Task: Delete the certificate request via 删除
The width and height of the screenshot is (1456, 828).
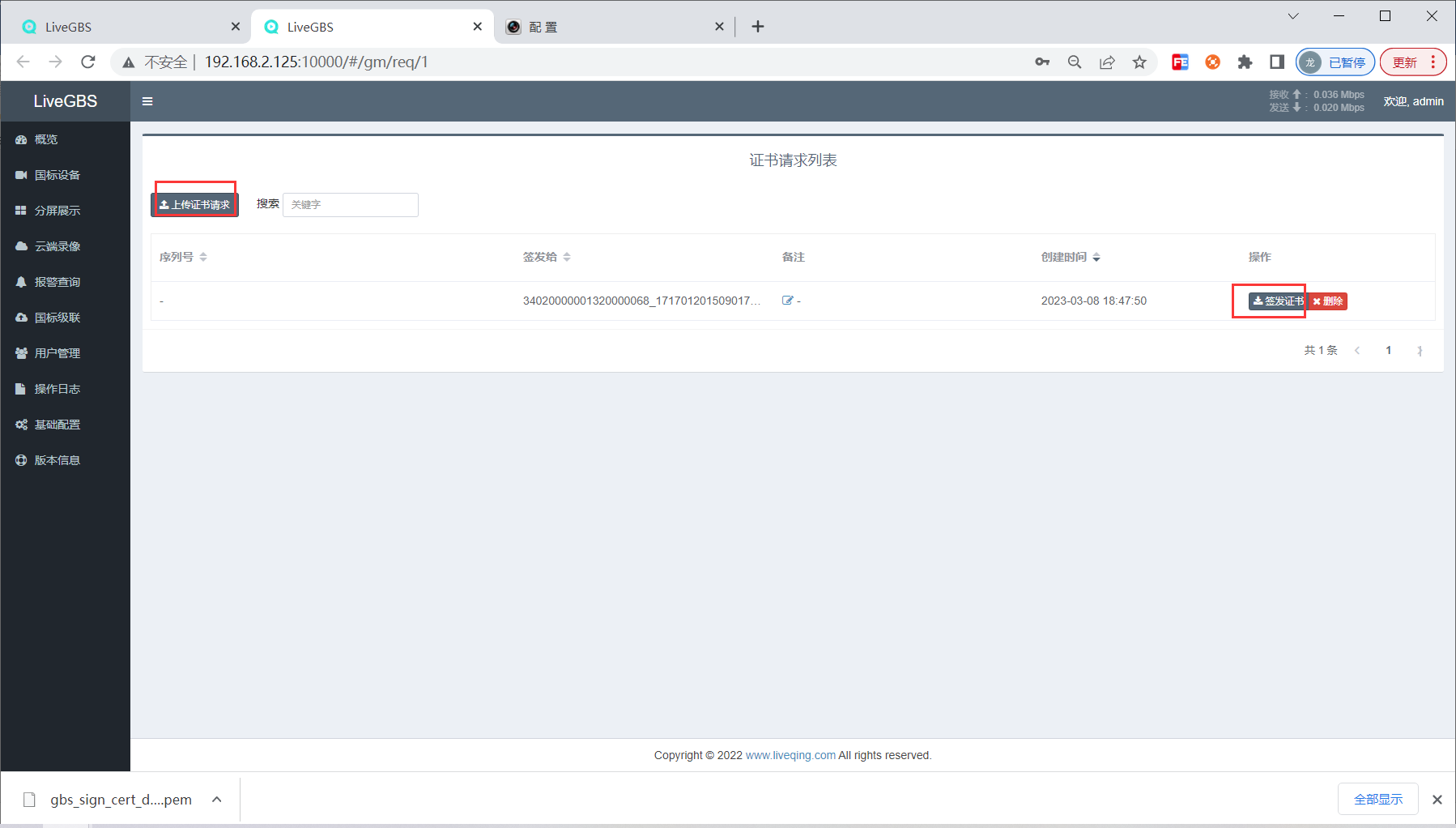Action: click(x=1328, y=301)
